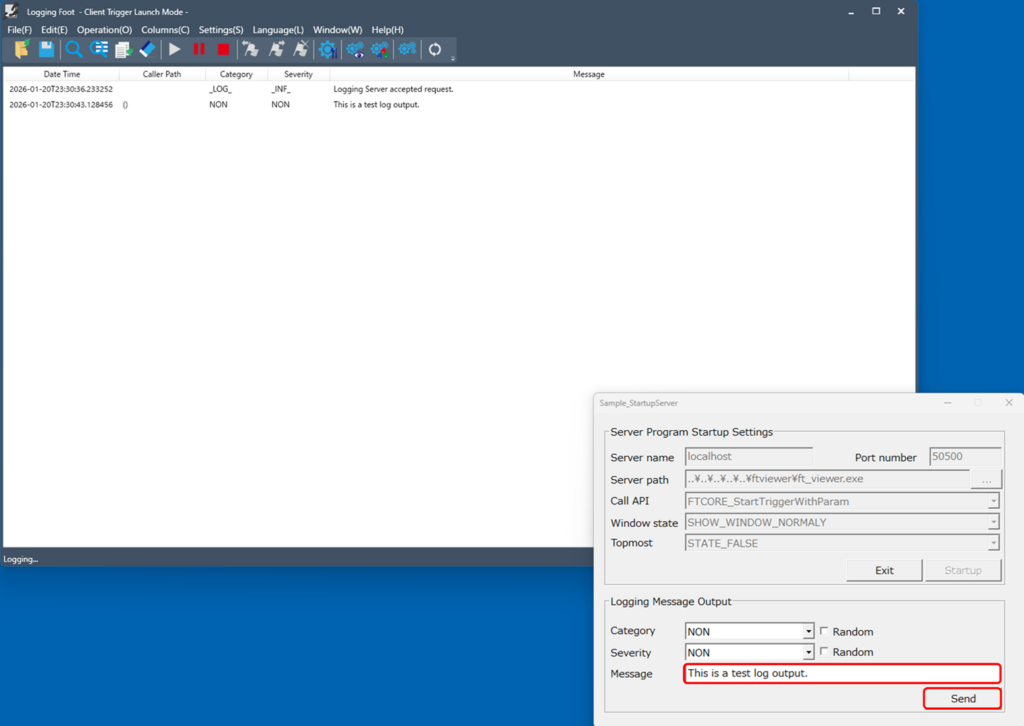This screenshot has width=1024, height=726.
Task: Open folder icon in the toolbar
Action: point(21,49)
